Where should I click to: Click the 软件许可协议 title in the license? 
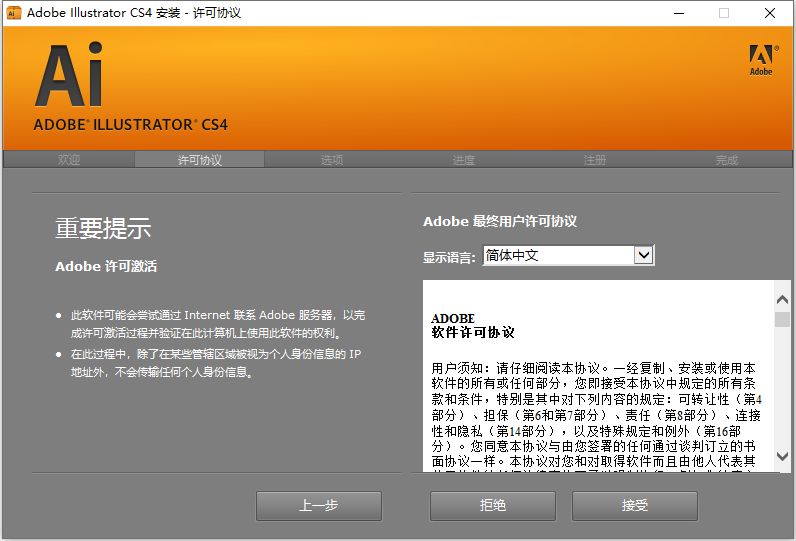tap(473, 332)
